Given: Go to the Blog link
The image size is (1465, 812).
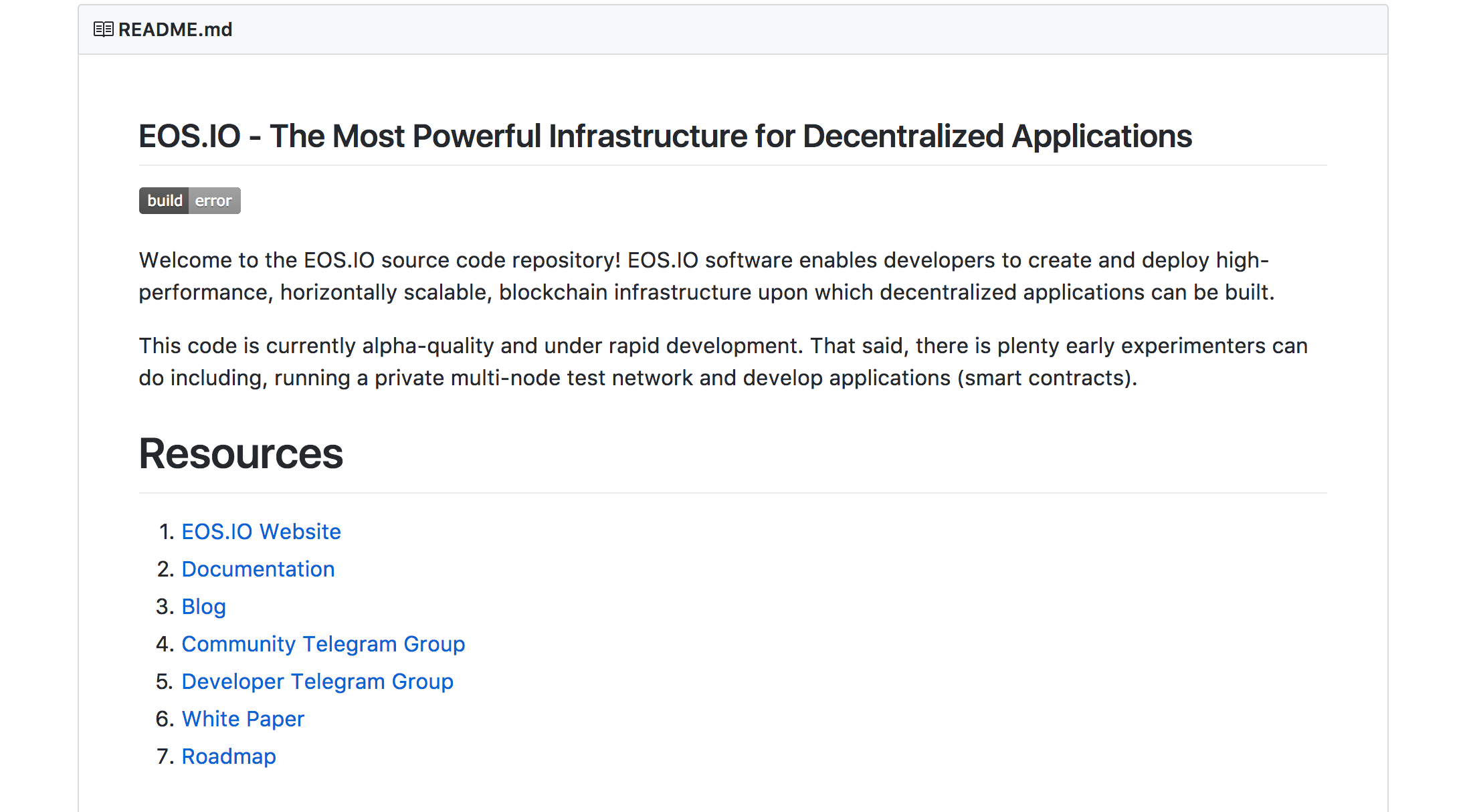Looking at the screenshot, I should pyautogui.click(x=203, y=607).
